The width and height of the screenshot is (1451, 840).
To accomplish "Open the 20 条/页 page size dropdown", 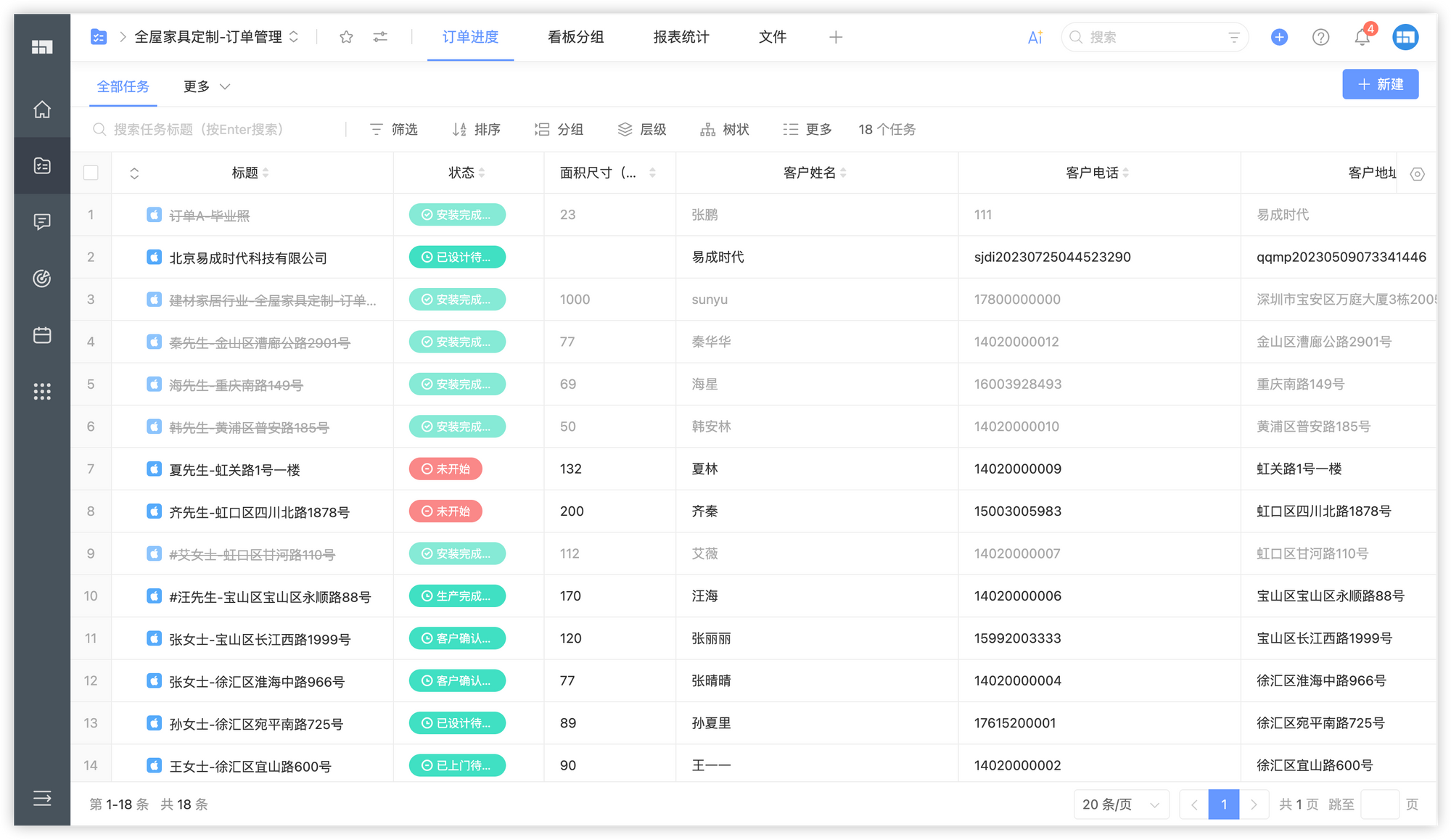I will pos(1121,804).
